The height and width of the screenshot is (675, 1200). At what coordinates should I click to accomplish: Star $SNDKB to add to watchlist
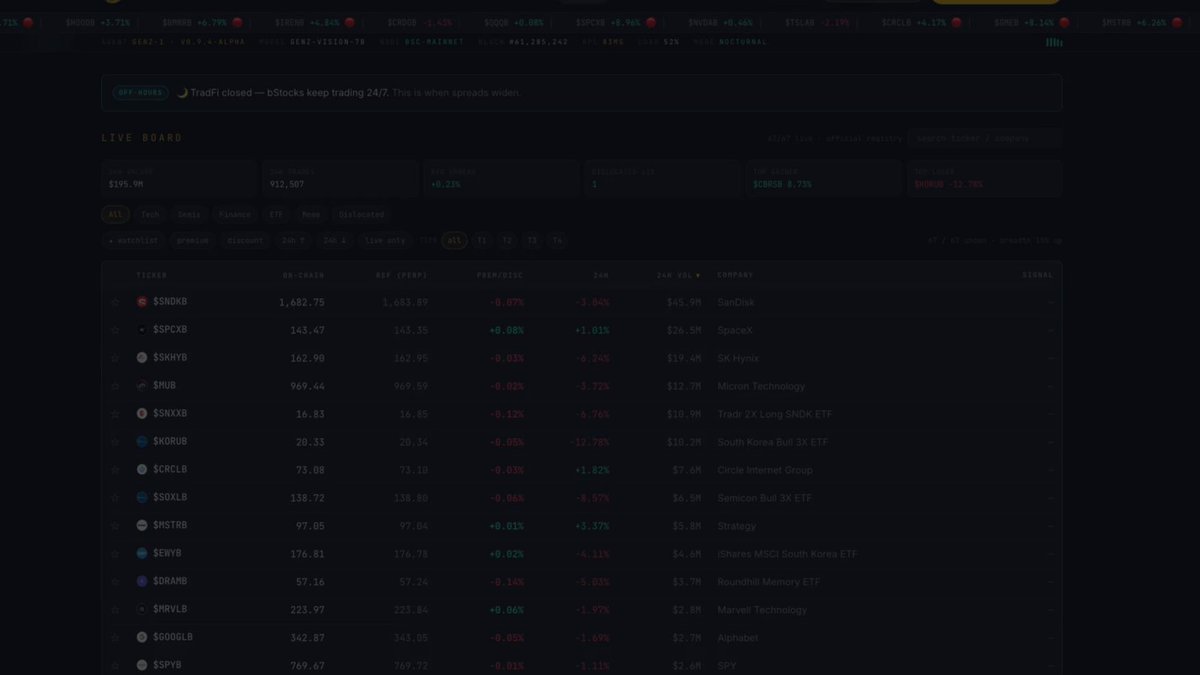(x=115, y=302)
